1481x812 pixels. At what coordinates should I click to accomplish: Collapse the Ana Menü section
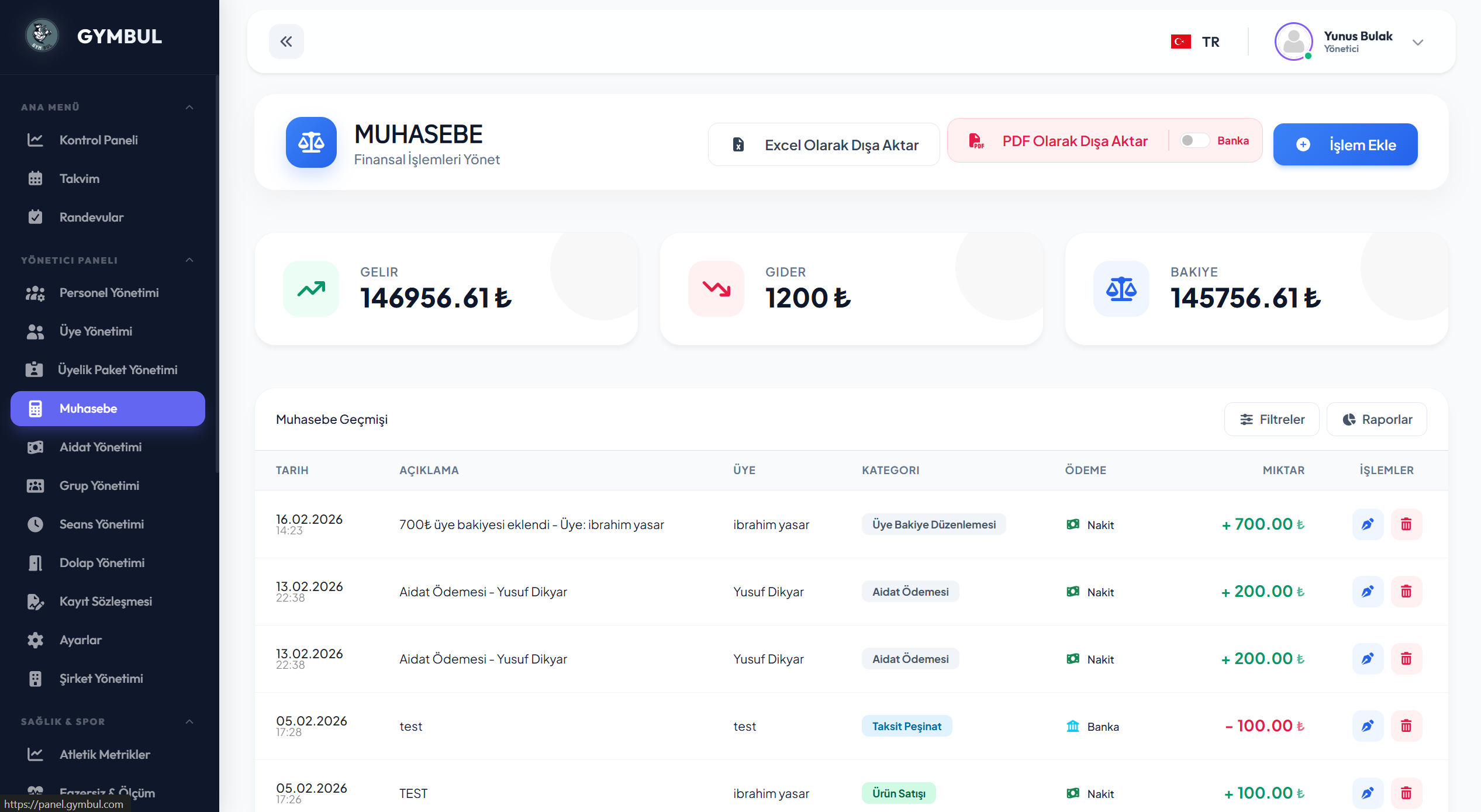[189, 107]
